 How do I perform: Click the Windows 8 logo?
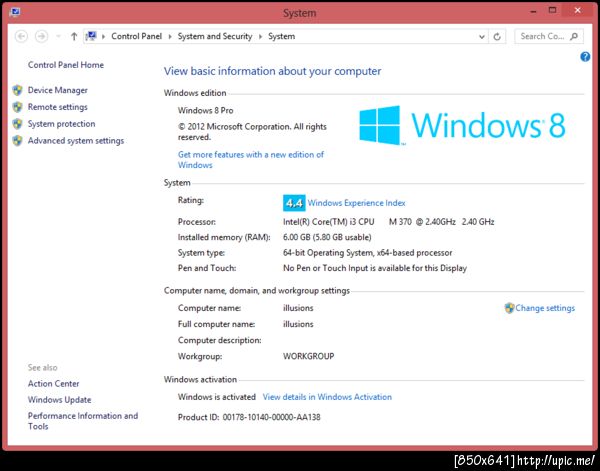pyautogui.click(x=462, y=125)
